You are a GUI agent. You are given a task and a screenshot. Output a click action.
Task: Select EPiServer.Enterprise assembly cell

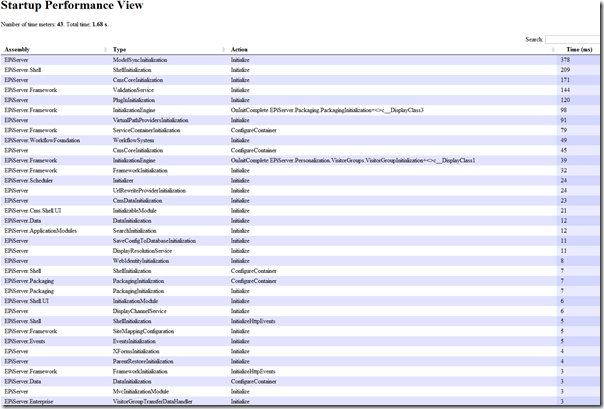click(x=29, y=402)
